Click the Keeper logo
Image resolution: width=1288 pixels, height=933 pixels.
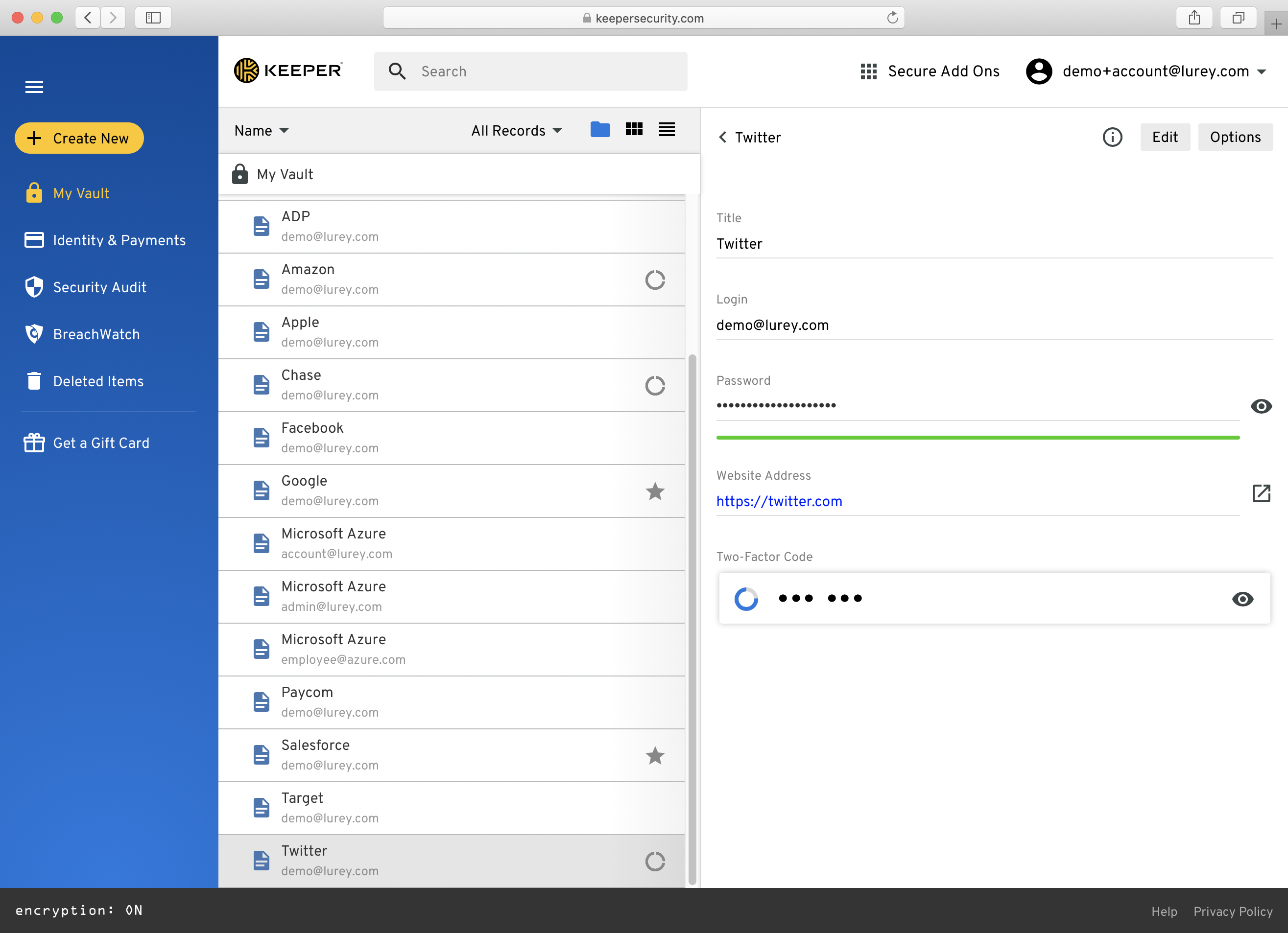pos(288,70)
